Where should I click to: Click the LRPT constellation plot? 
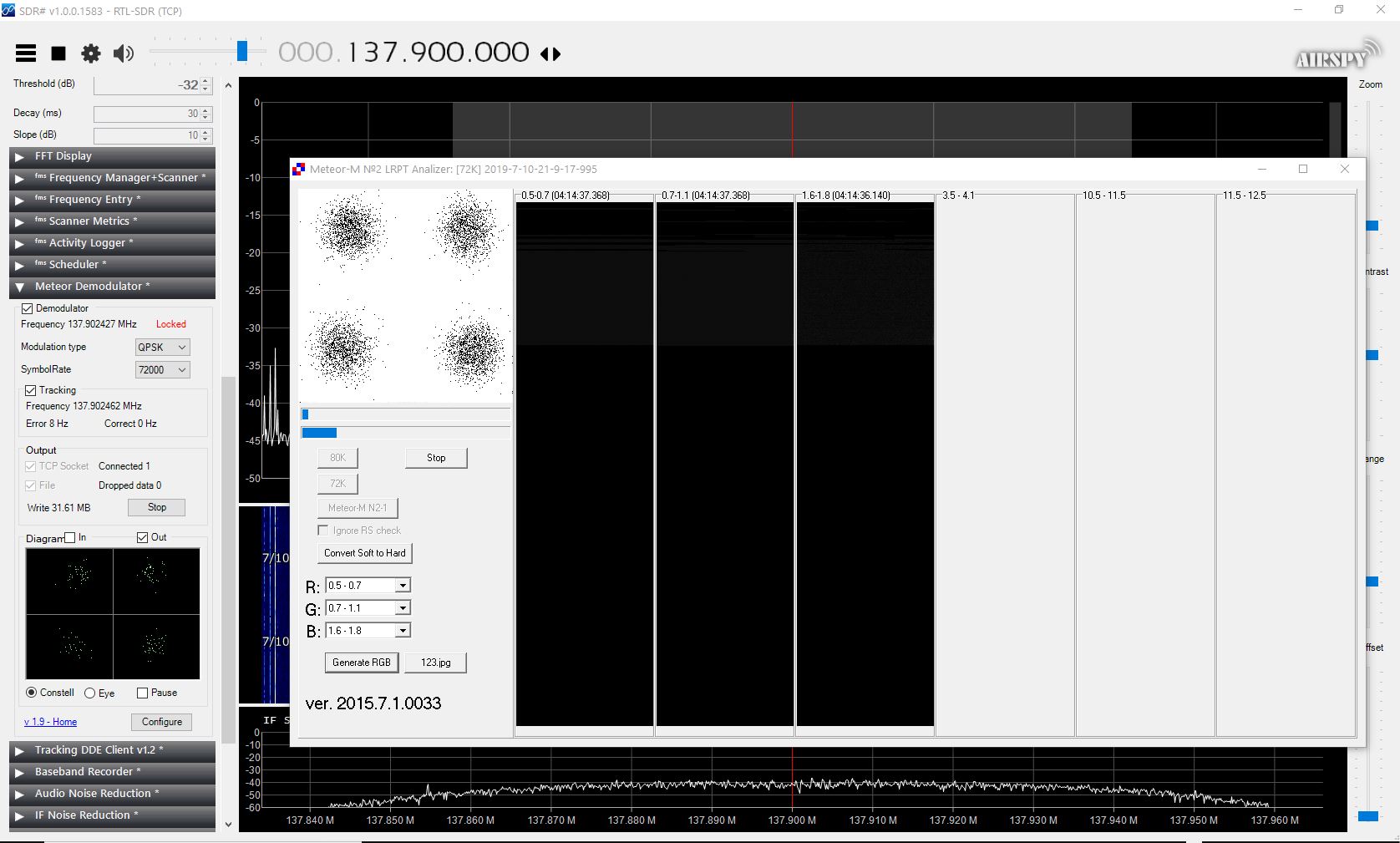[405, 296]
